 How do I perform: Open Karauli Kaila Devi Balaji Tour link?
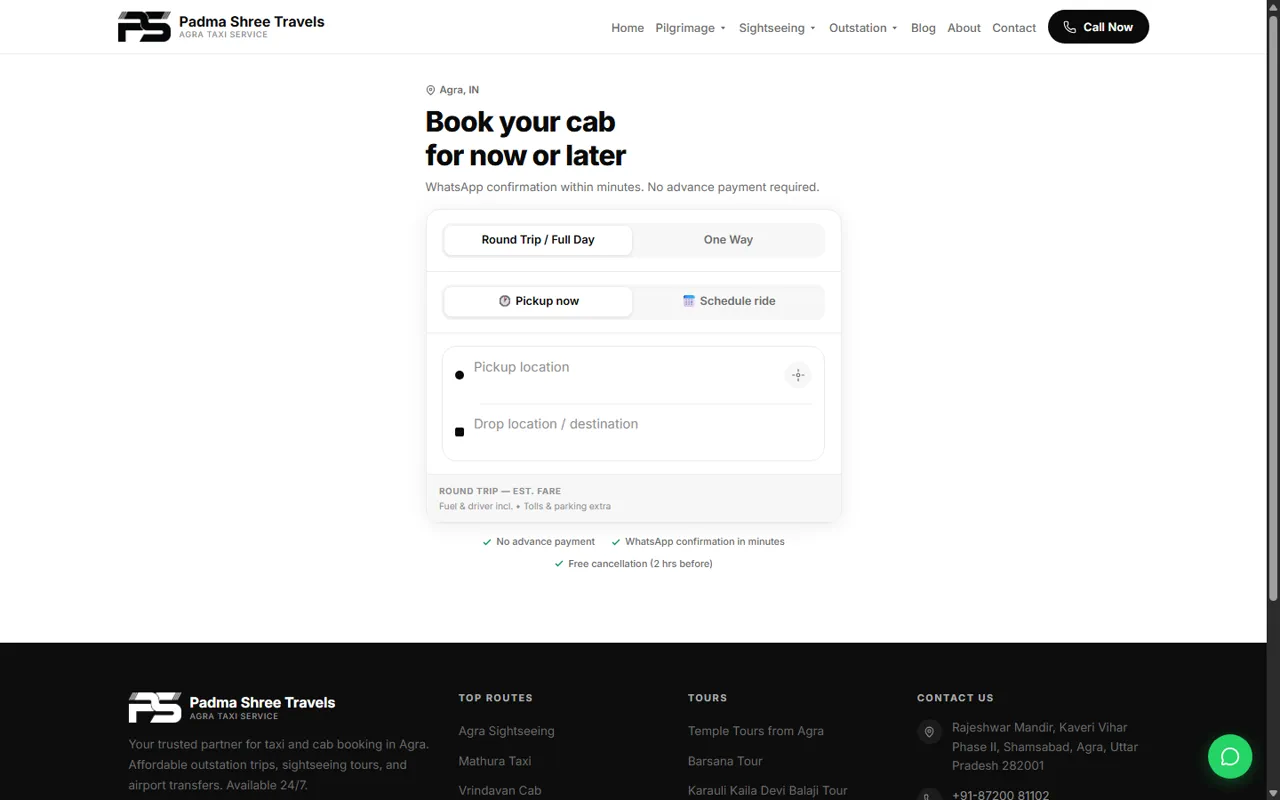767,790
